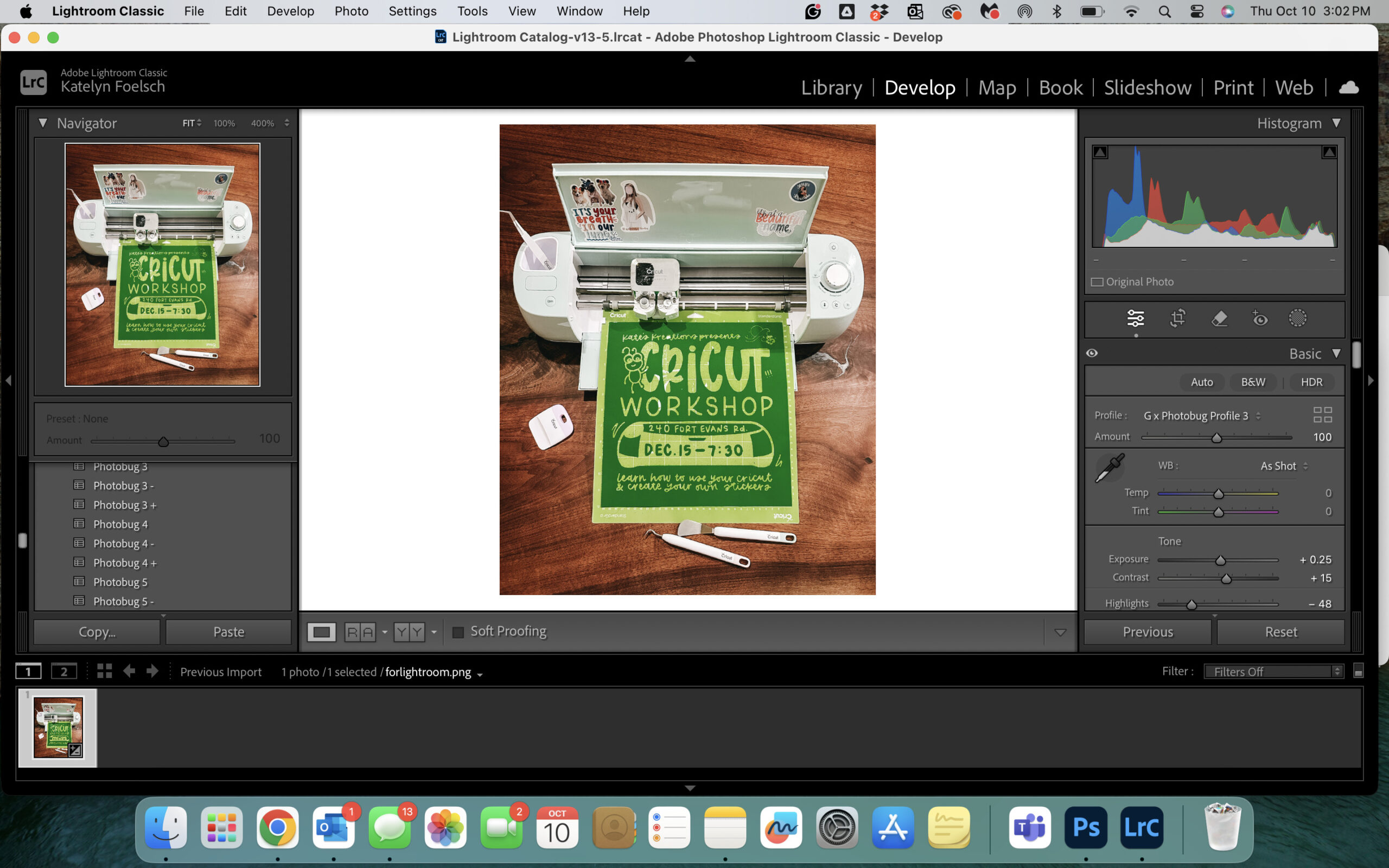Image resolution: width=1389 pixels, height=868 pixels.
Task: Select the Crop Overlay tool
Action: pos(1177,317)
